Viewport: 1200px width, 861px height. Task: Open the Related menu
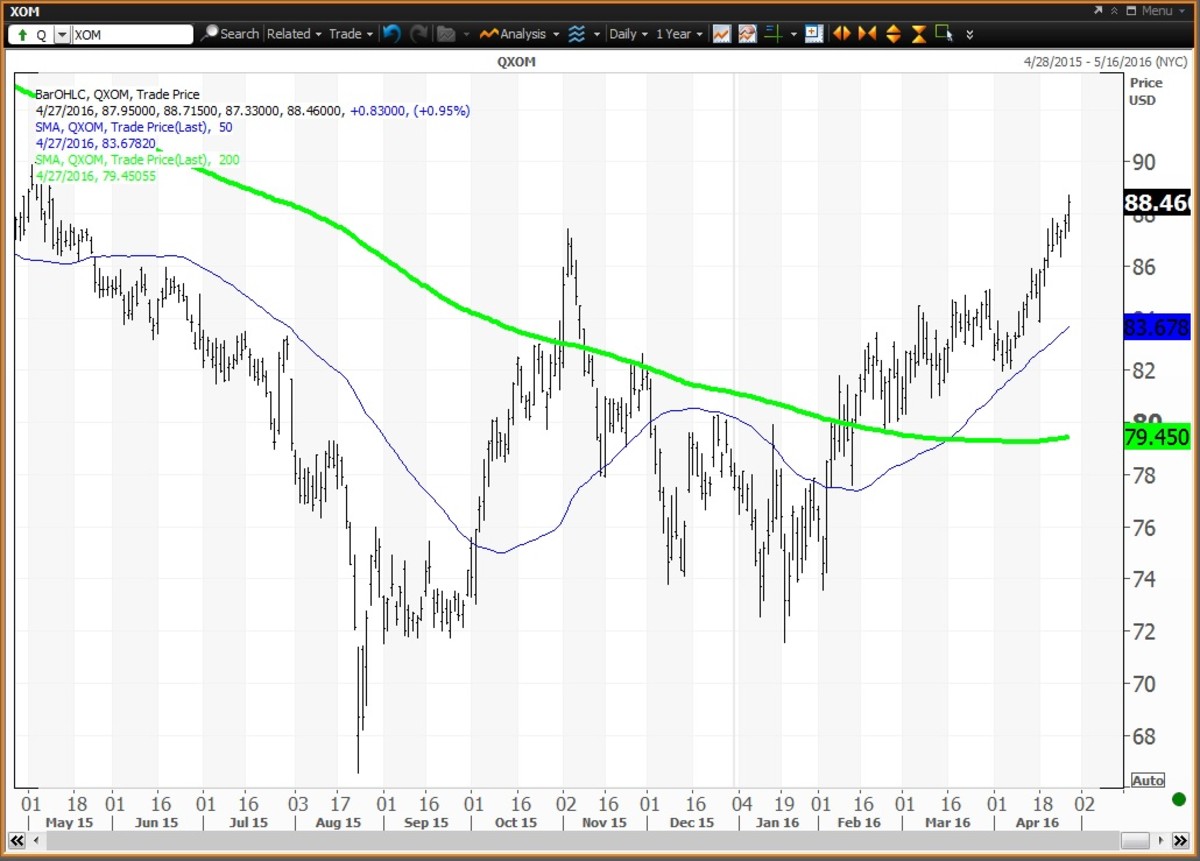coord(294,34)
